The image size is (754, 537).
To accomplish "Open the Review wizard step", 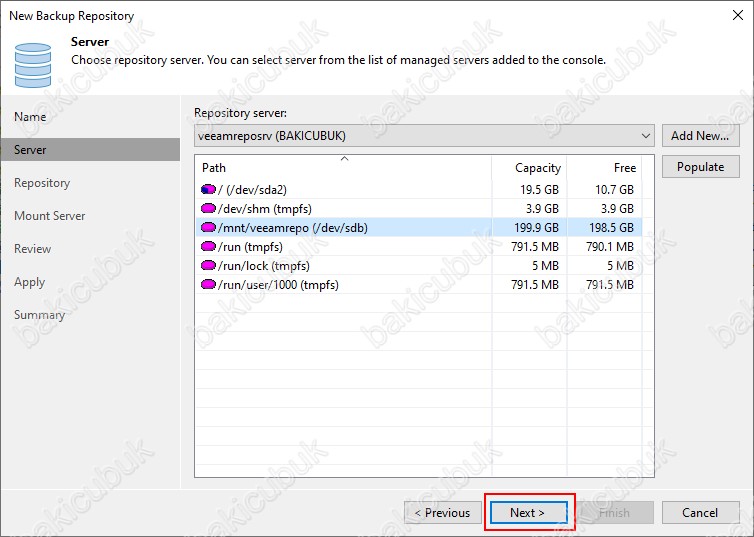I will tap(32, 249).
